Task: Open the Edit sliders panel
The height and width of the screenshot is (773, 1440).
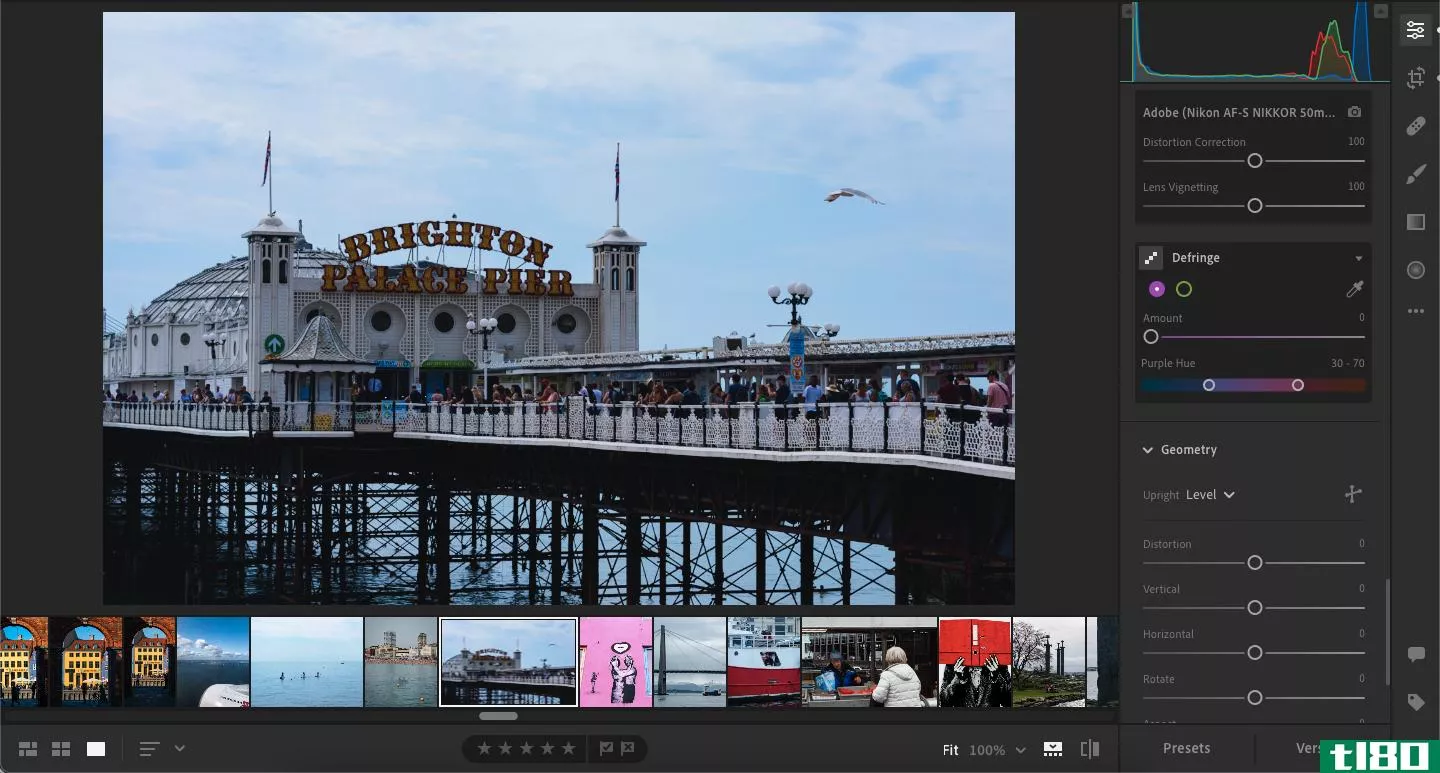Action: coord(1415,30)
